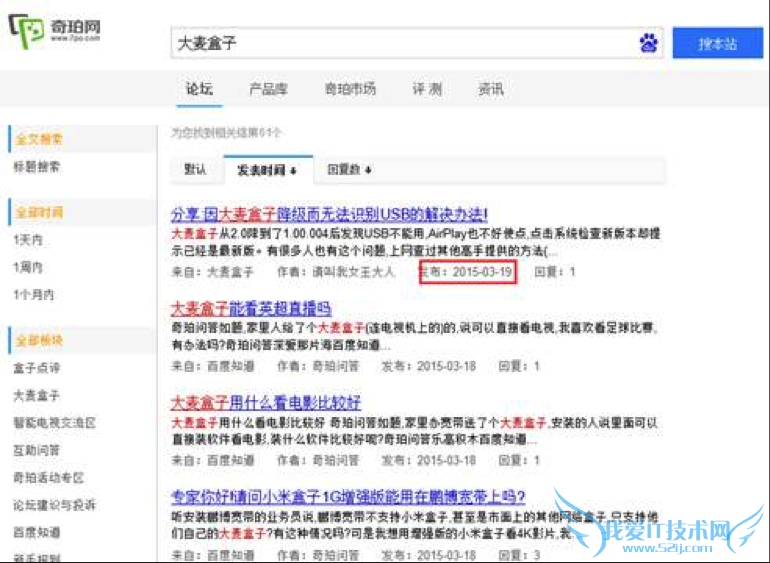Open result about 小米盒子1G增强版 鹏博宽带
The image size is (770, 563).
pos(348,497)
